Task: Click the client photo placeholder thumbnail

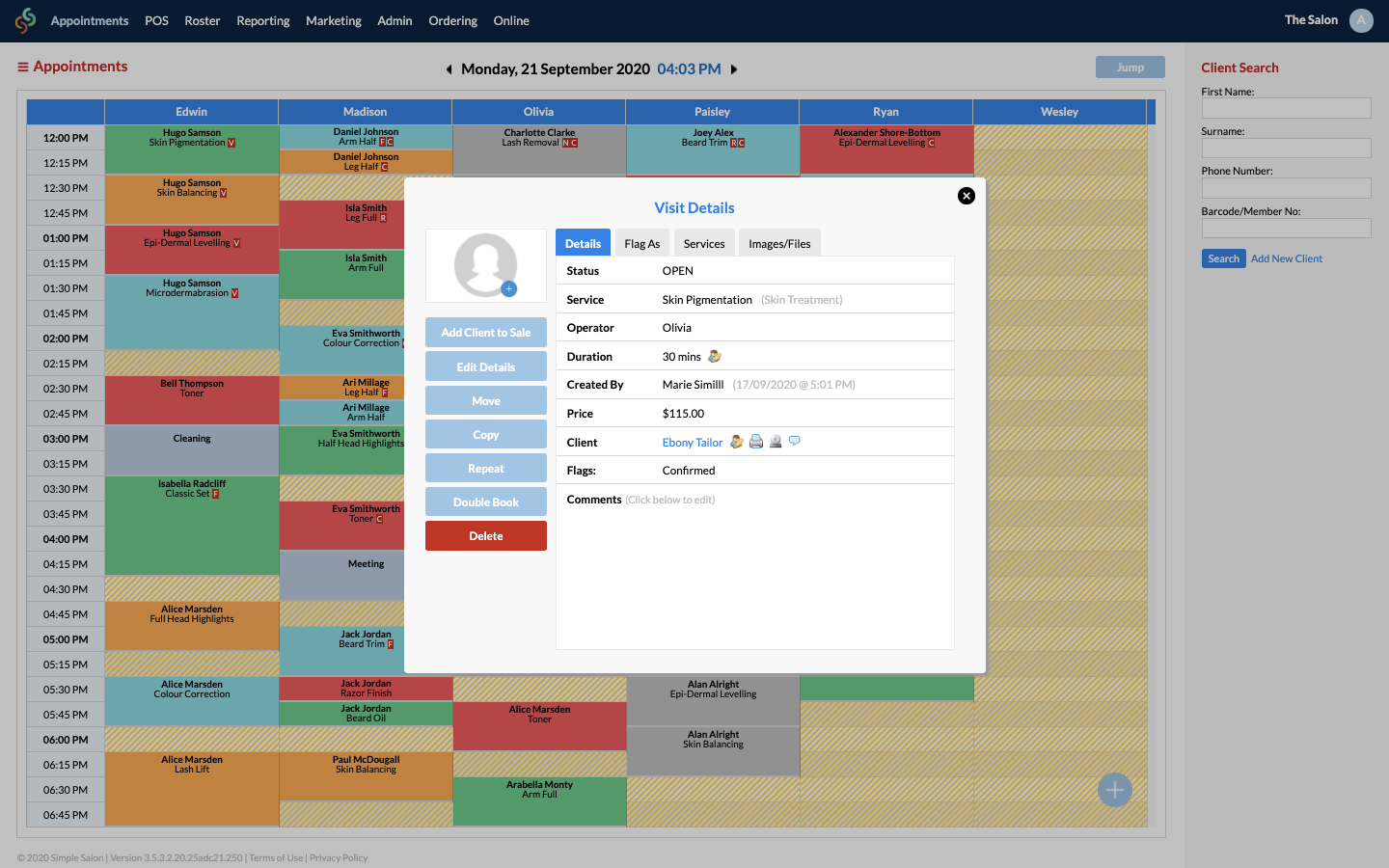Action: coord(486,265)
